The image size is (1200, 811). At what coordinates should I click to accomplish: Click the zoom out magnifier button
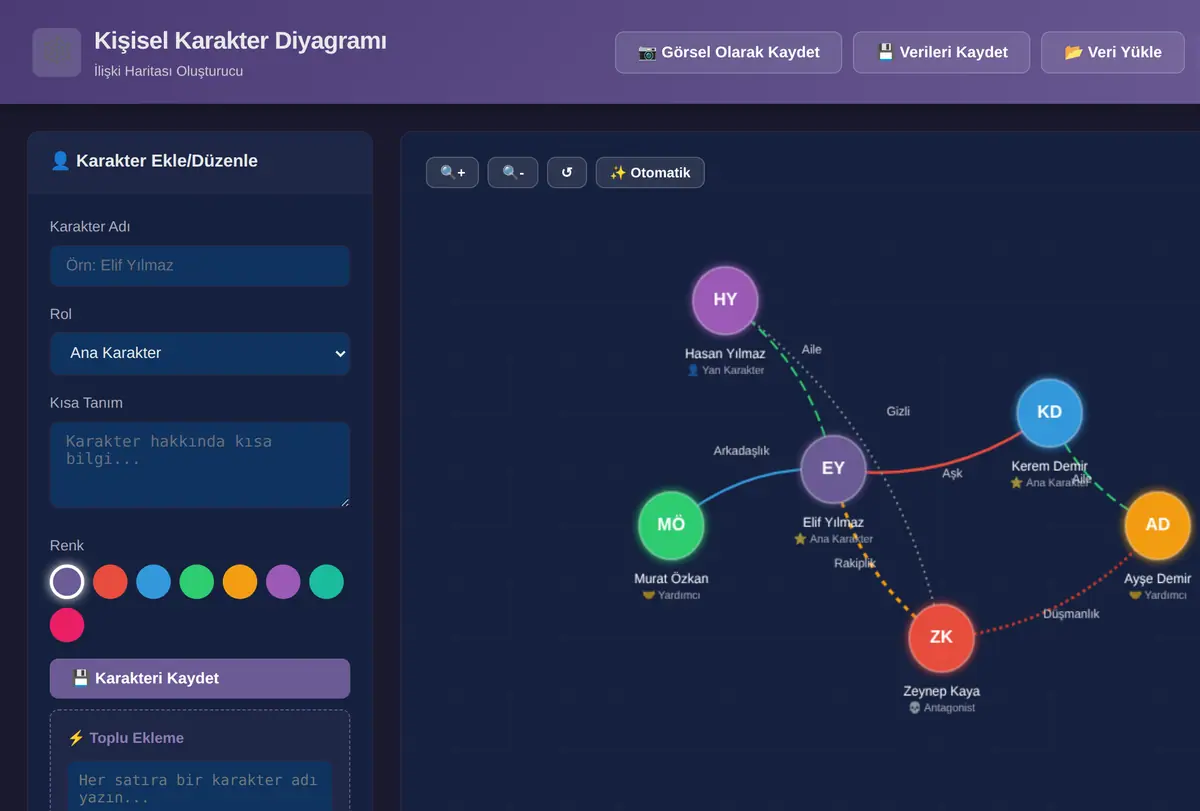coord(513,172)
